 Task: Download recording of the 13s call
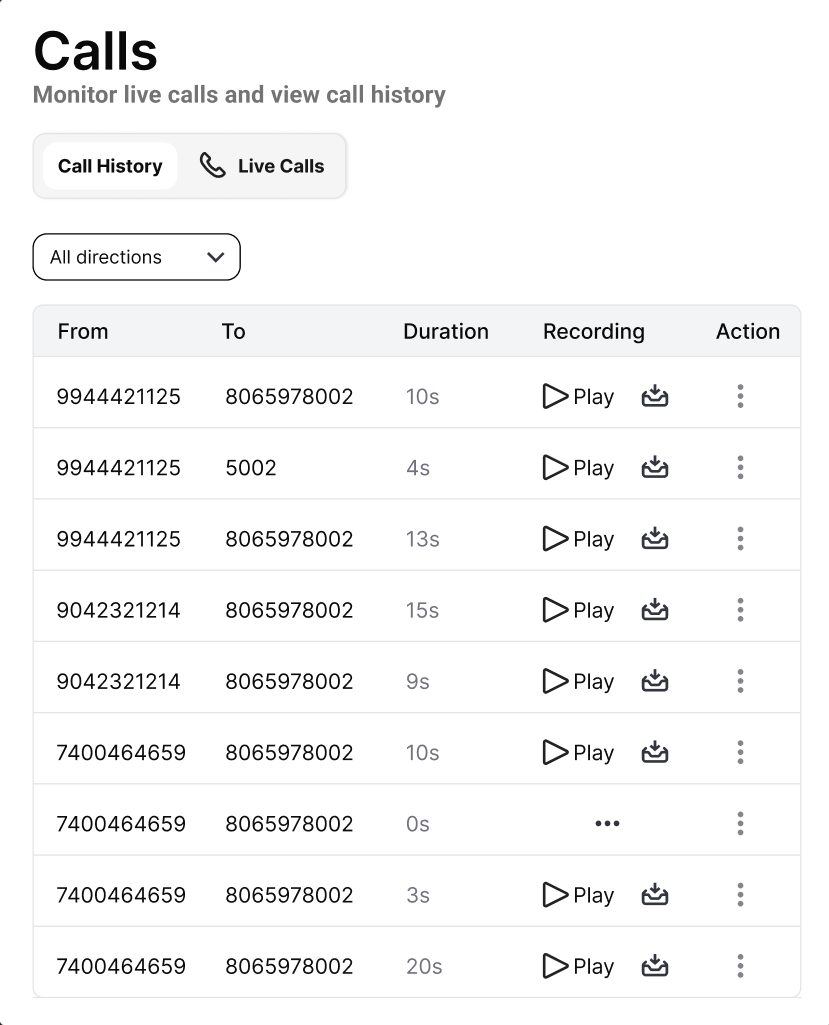[x=654, y=539]
